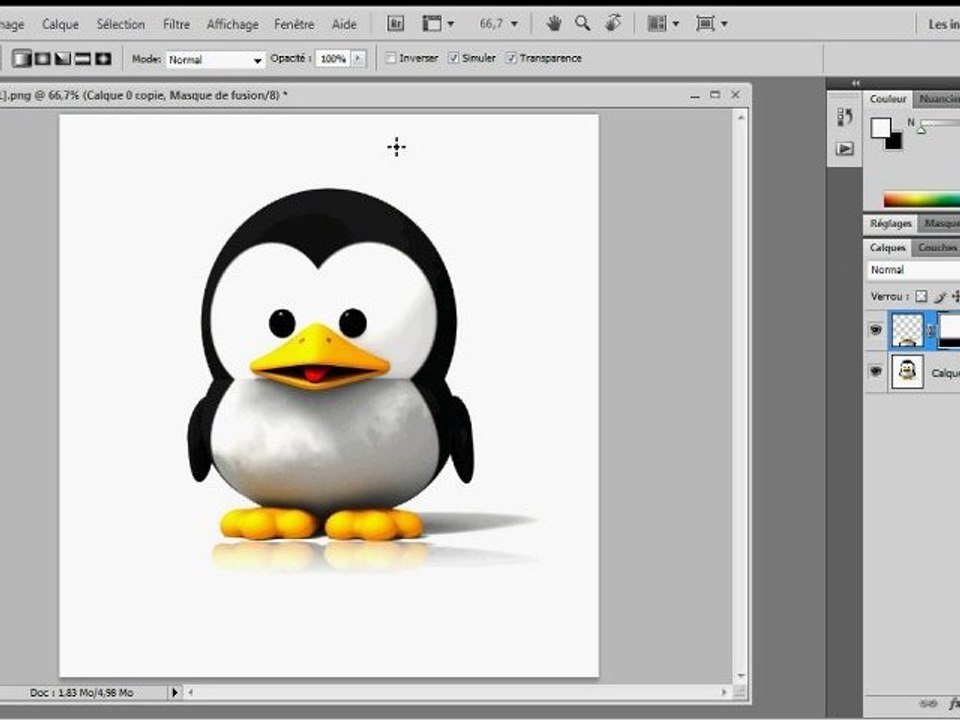Pick a color from the spectrum ramp

click(x=921, y=200)
